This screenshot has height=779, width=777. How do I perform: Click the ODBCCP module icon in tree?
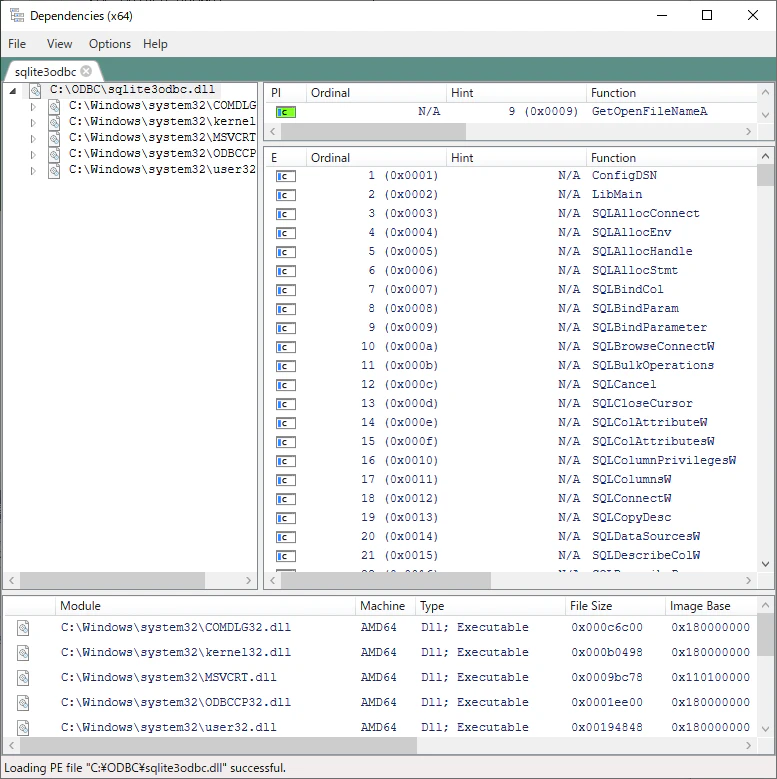(x=54, y=155)
